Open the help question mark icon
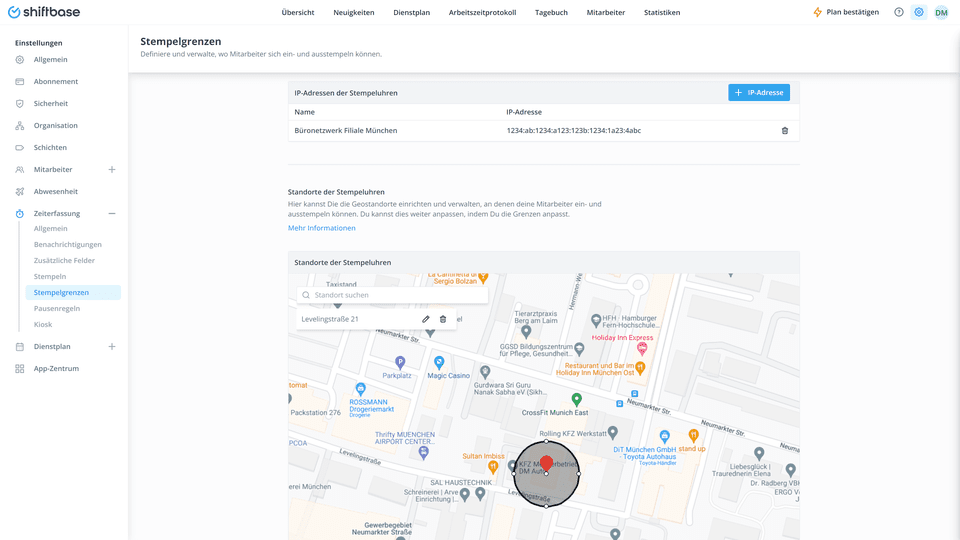The image size is (960, 540). [898, 12]
